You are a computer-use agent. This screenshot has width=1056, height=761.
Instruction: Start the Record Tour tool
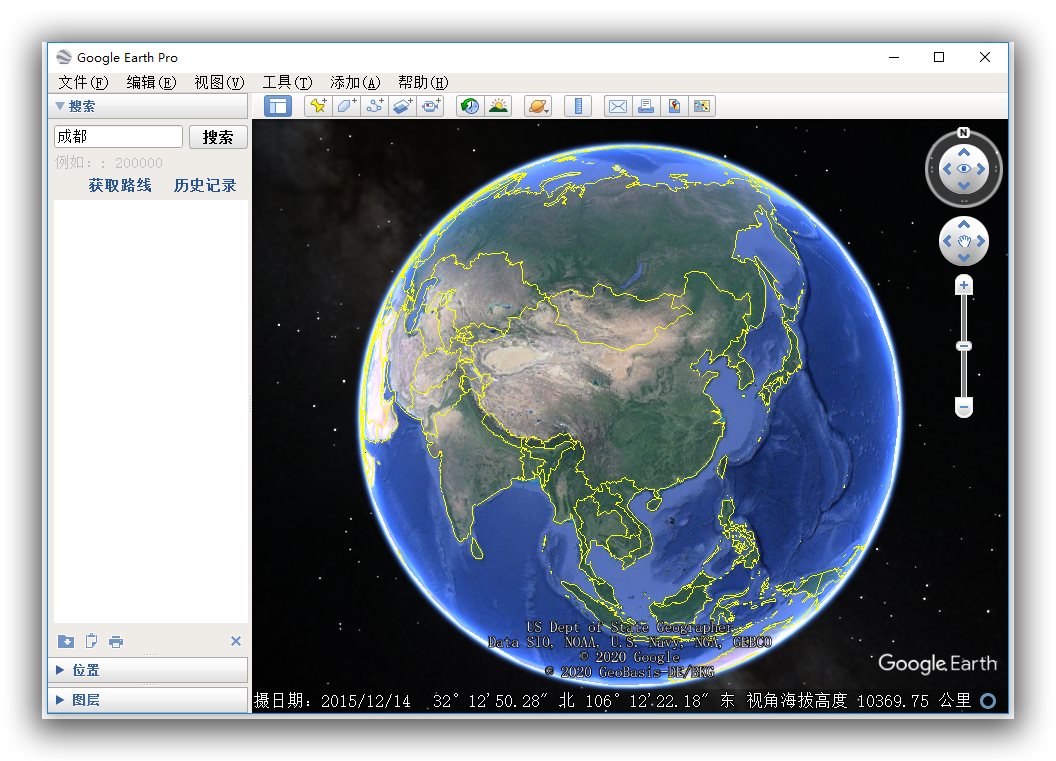tap(431, 105)
